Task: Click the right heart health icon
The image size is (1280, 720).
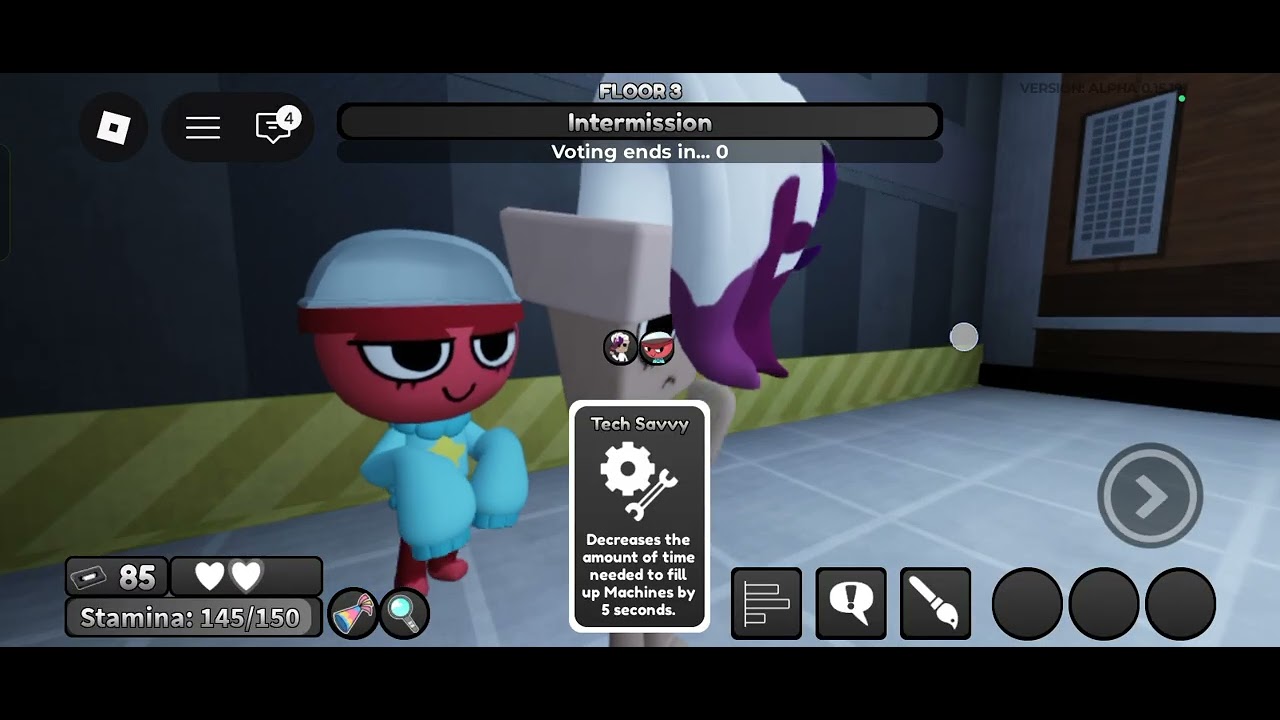Action: click(x=246, y=576)
